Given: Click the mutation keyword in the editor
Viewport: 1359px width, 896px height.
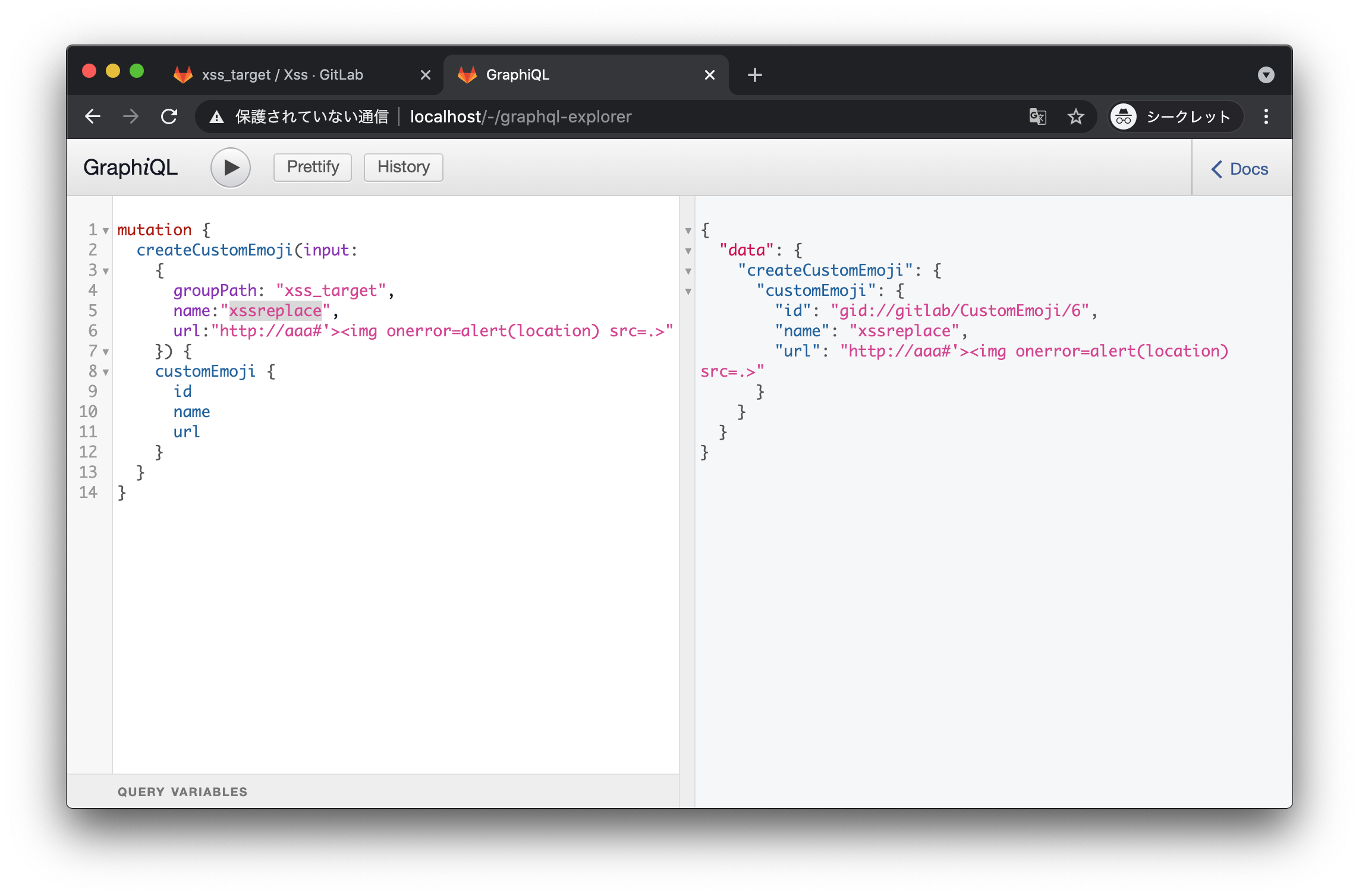Looking at the screenshot, I should pyautogui.click(x=155, y=230).
